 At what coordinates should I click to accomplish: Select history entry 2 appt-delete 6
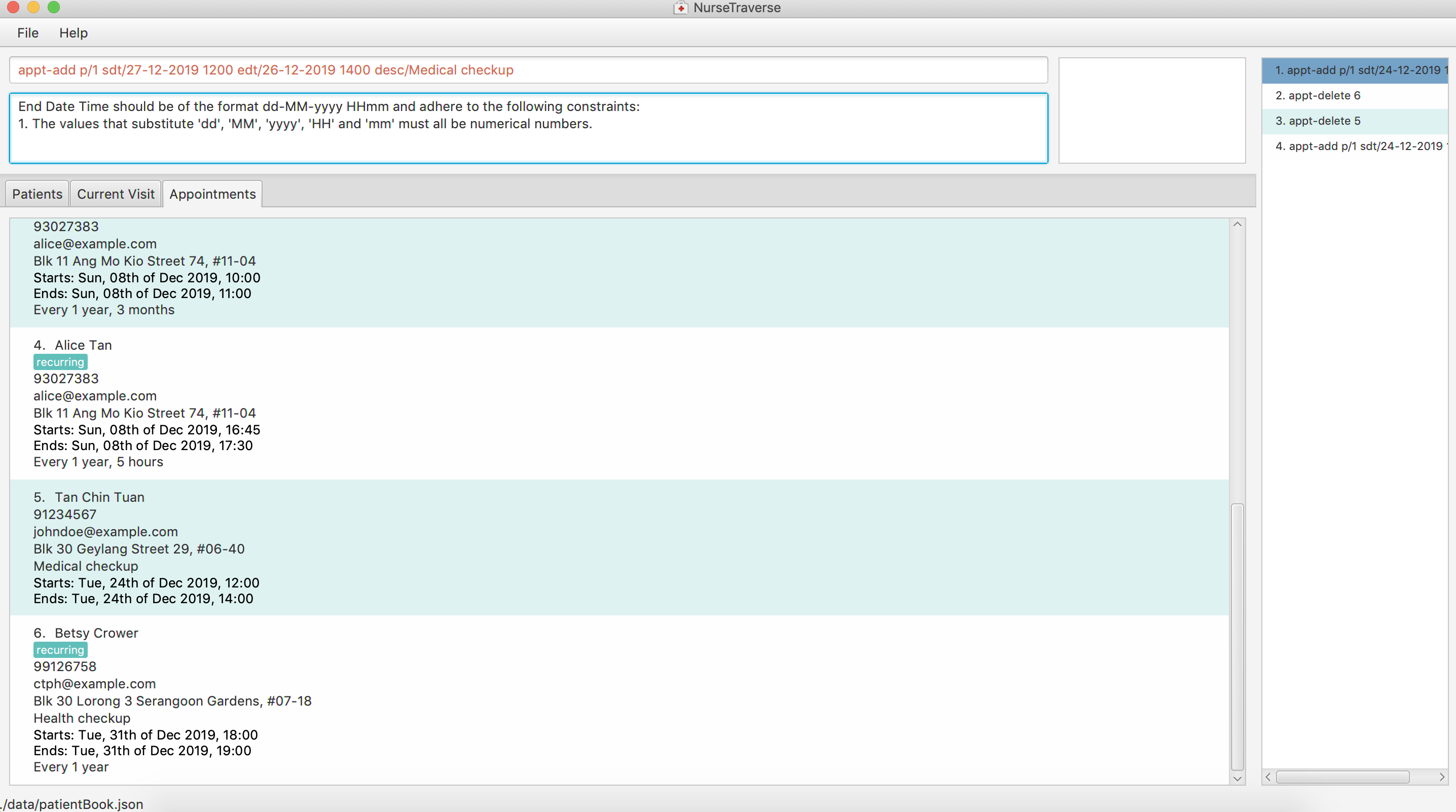(1355, 95)
